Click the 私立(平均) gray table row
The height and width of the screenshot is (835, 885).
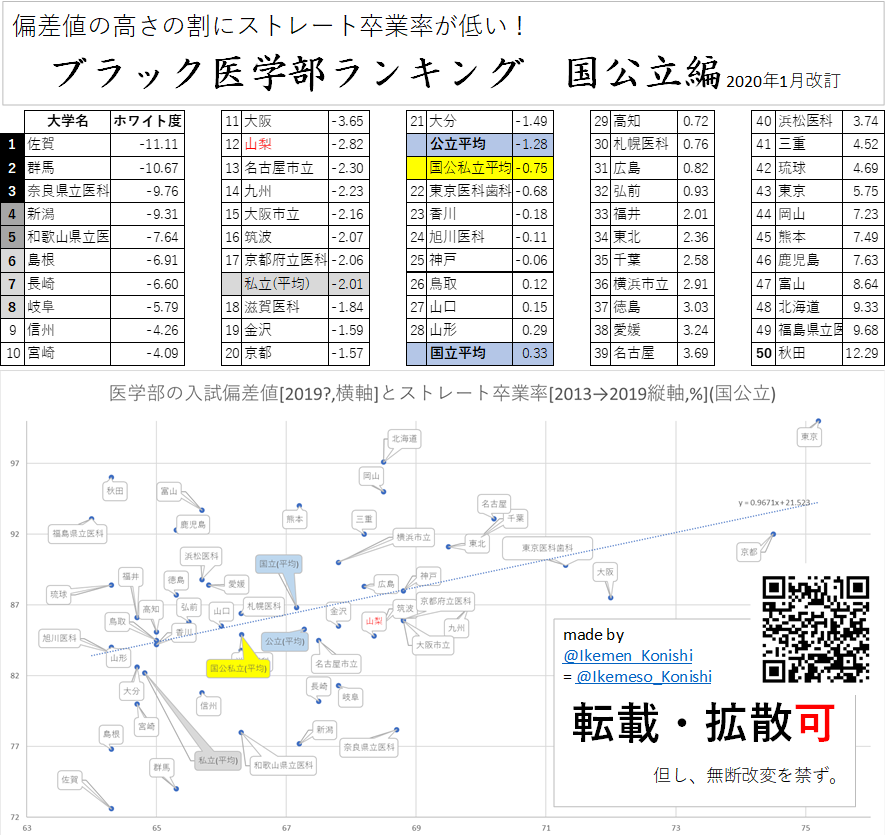(x=296, y=283)
